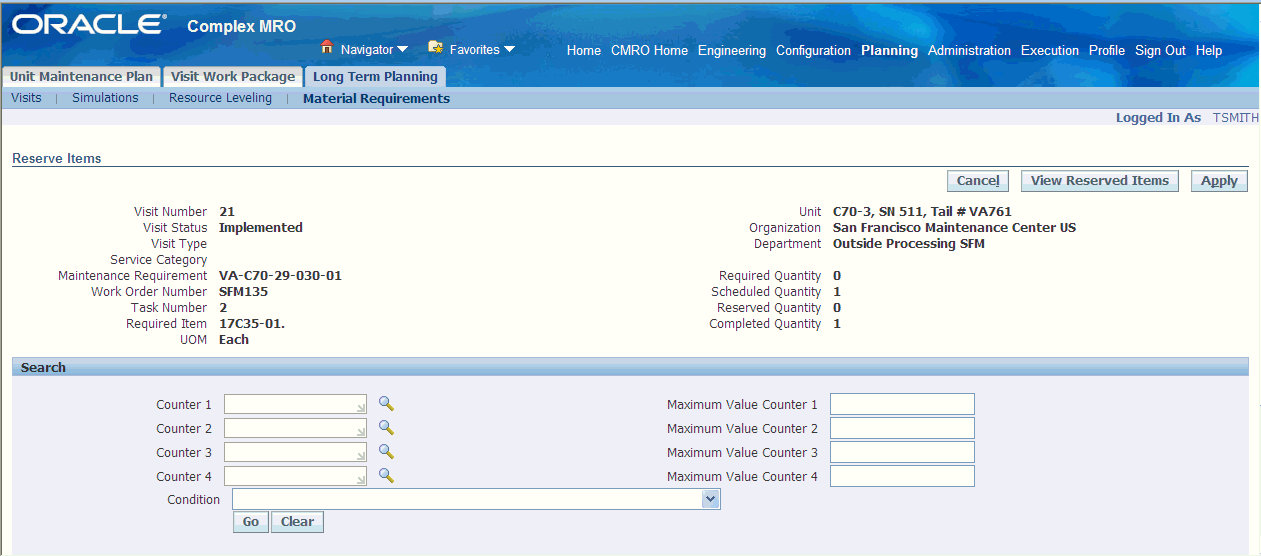Open search lookup for Counter 4

pyautogui.click(x=386, y=476)
